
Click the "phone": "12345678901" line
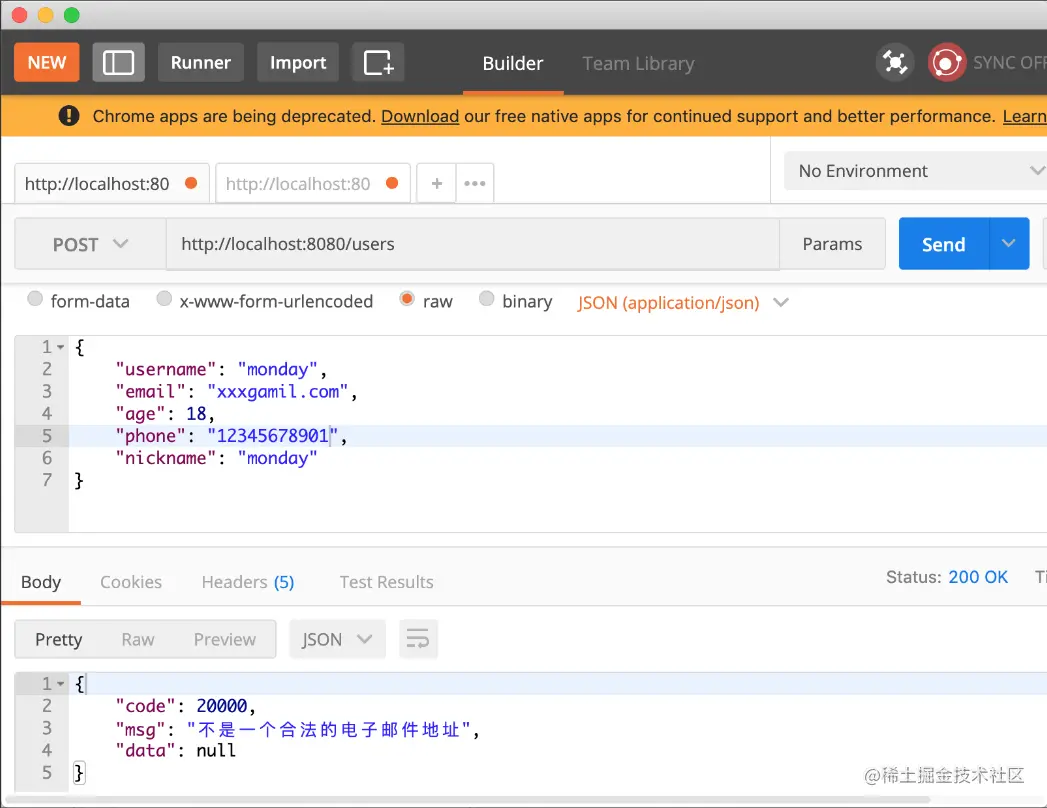click(x=231, y=435)
